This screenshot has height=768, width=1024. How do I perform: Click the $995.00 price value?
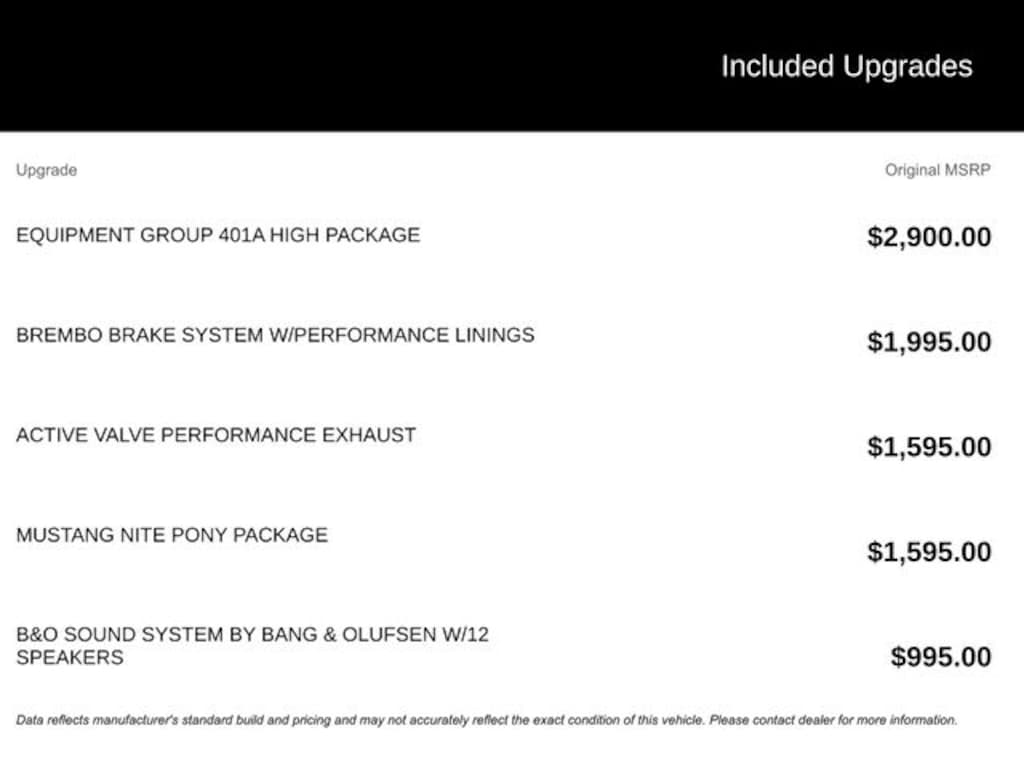941,657
